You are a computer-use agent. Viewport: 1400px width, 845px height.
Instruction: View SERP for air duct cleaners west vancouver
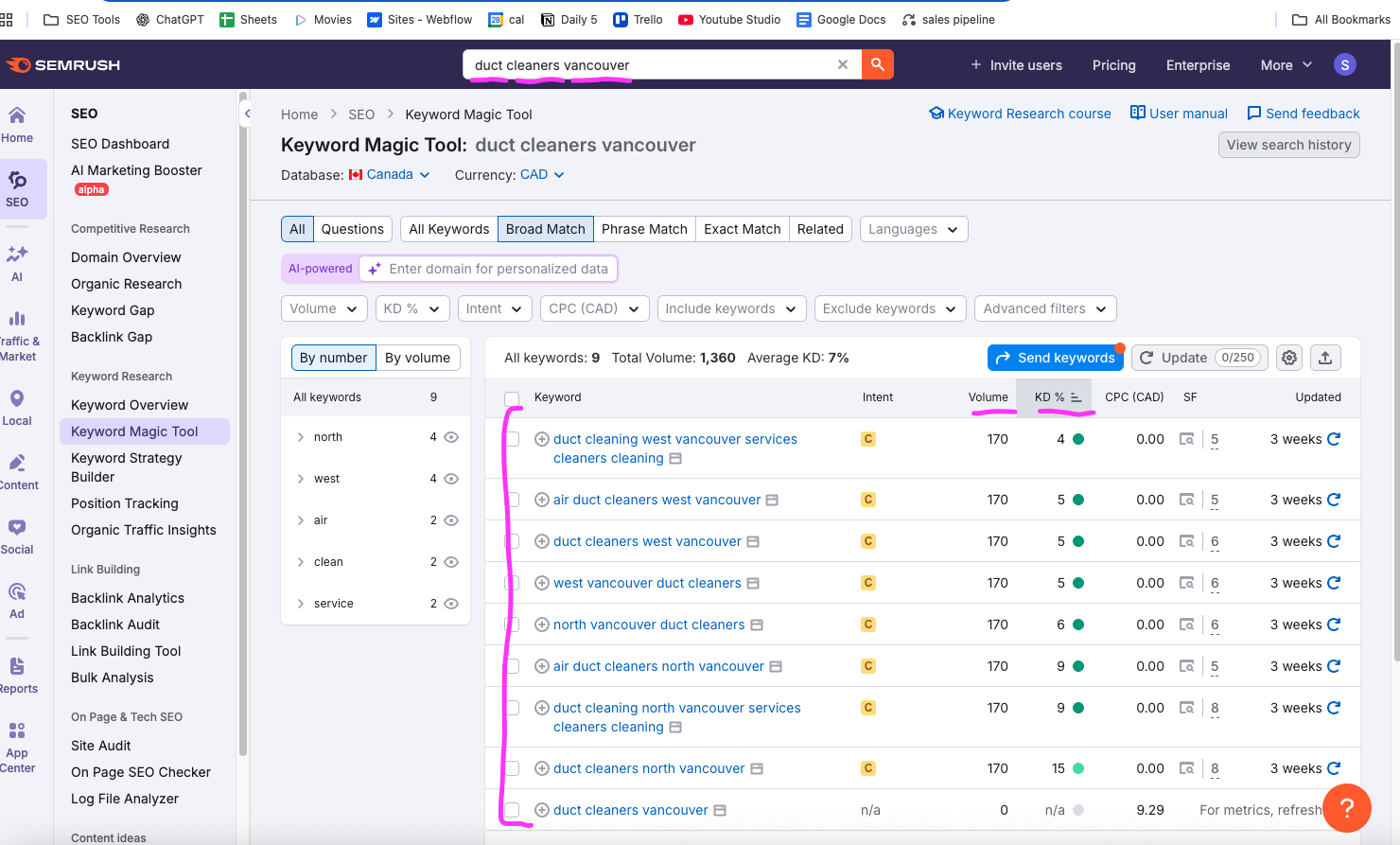[1186, 500]
